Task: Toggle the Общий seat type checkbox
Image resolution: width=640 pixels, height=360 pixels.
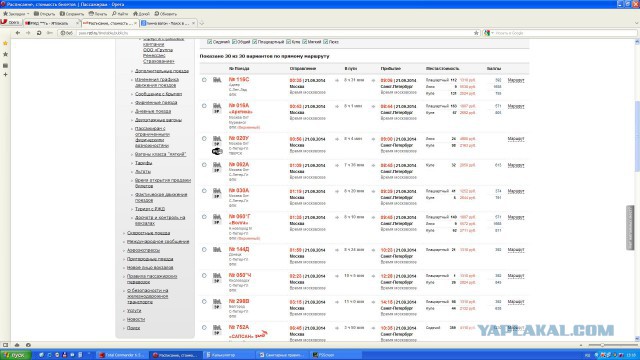Action: click(x=234, y=42)
